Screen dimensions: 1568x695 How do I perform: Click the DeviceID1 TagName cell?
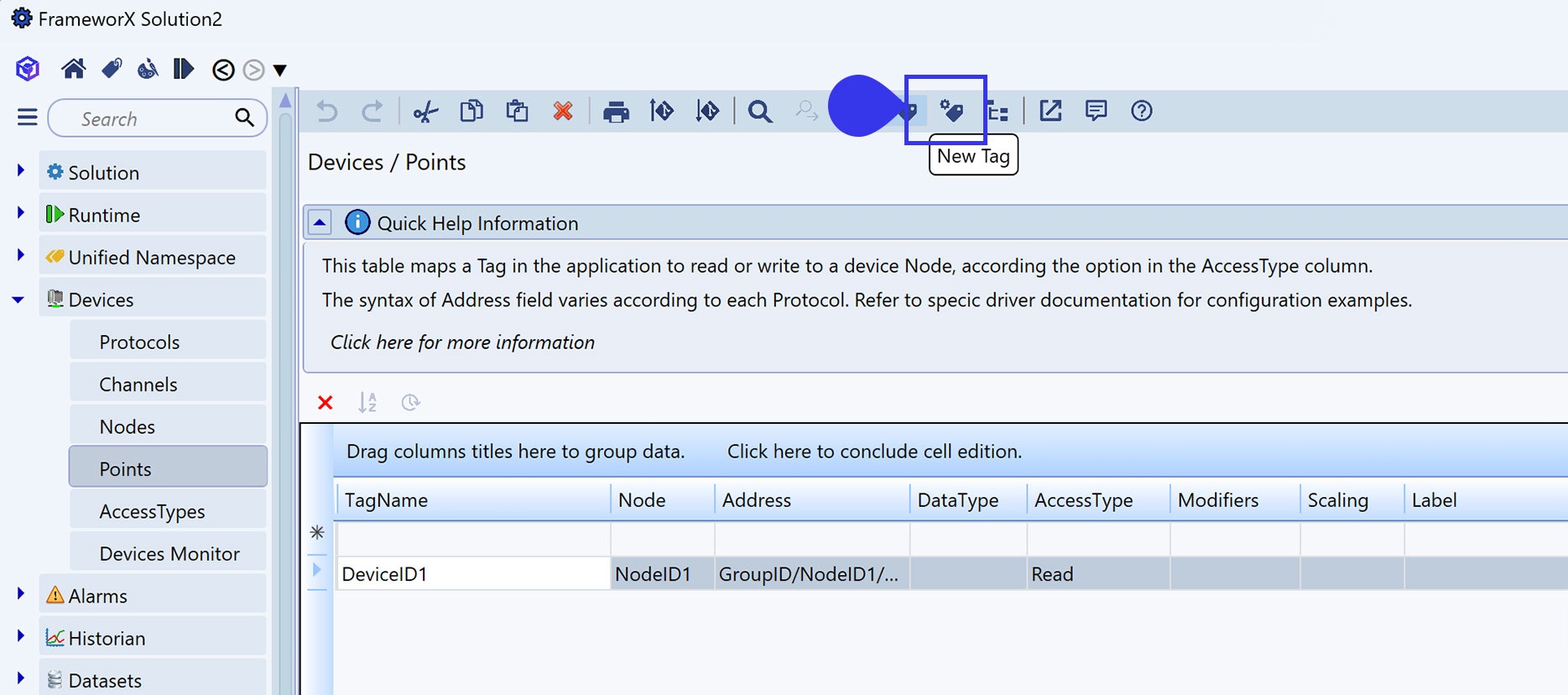[x=473, y=574]
